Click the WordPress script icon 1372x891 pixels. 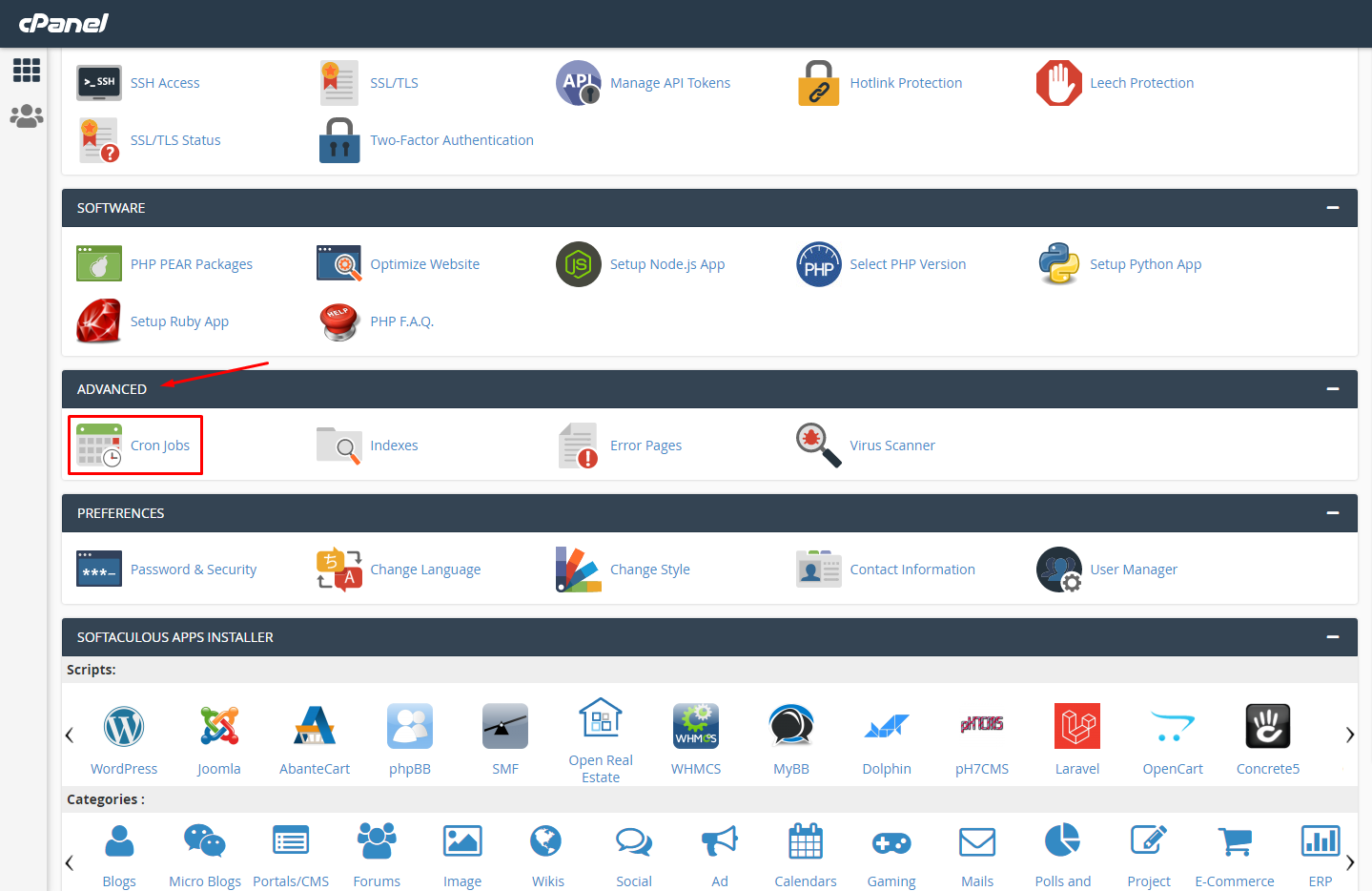(124, 727)
